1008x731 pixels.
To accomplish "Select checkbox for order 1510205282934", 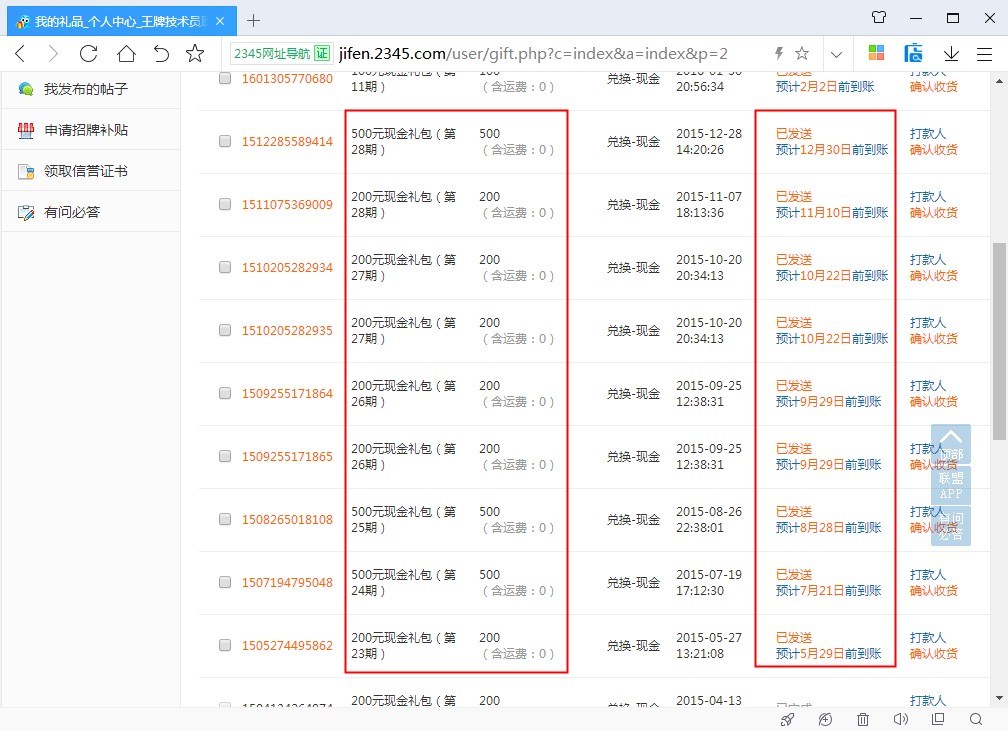I will (225, 268).
